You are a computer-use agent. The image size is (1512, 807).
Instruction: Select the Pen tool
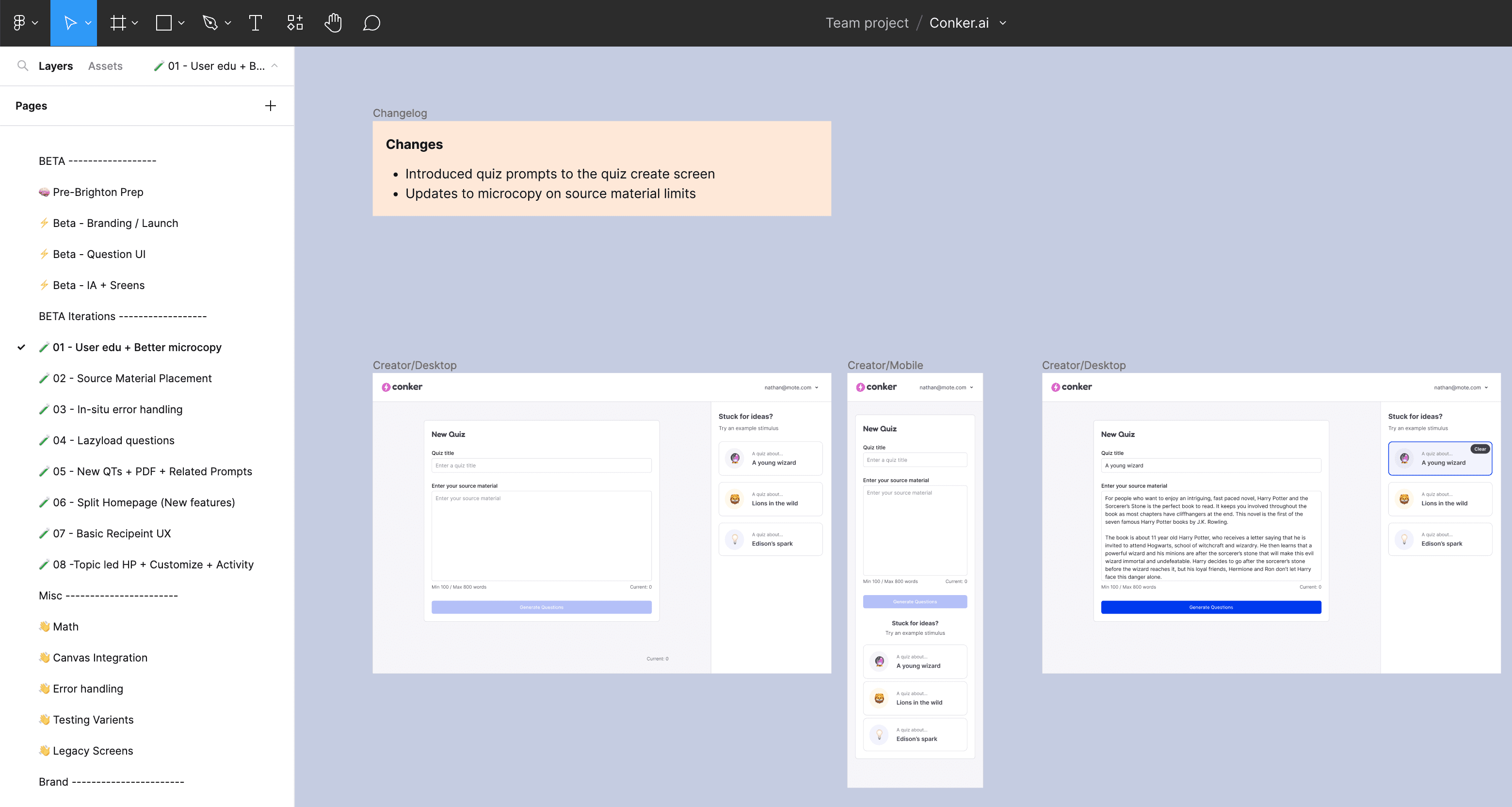point(209,23)
